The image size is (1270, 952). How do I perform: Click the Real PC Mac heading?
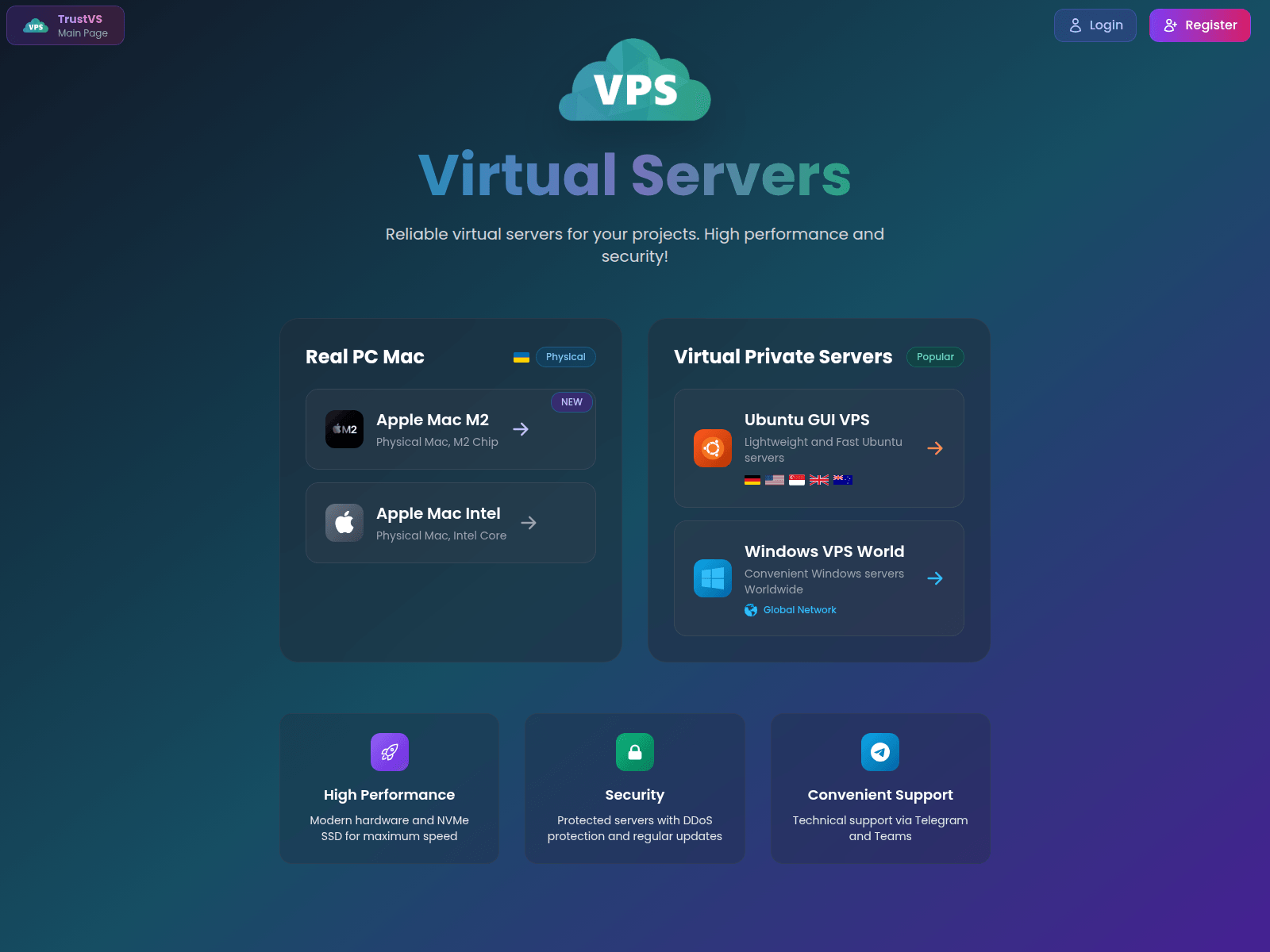pyautogui.click(x=365, y=357)
